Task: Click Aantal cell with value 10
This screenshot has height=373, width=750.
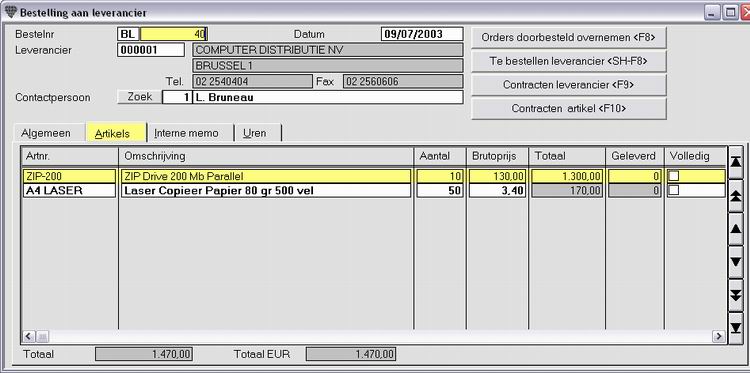Action: [440, 176]
